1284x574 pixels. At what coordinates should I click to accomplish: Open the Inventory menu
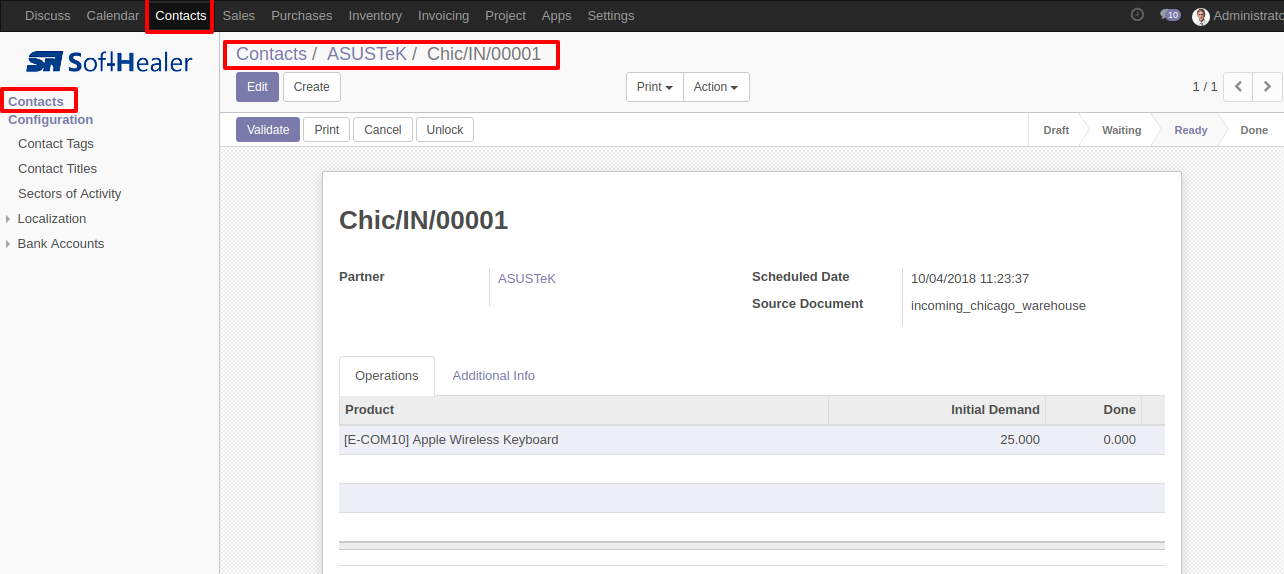pyautogui.click(x=375, y=16)
